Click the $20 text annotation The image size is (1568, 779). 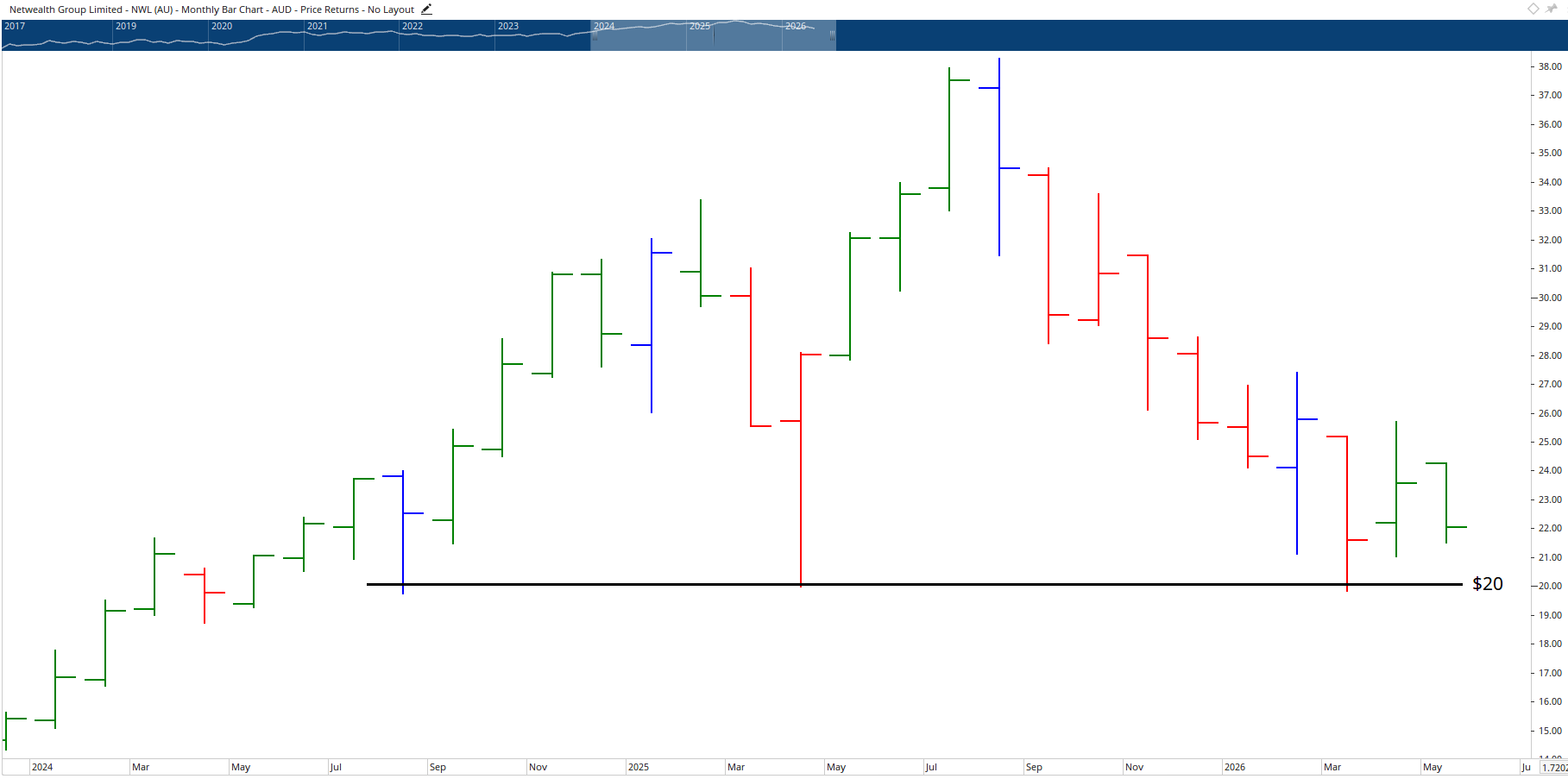(1487, 584)
